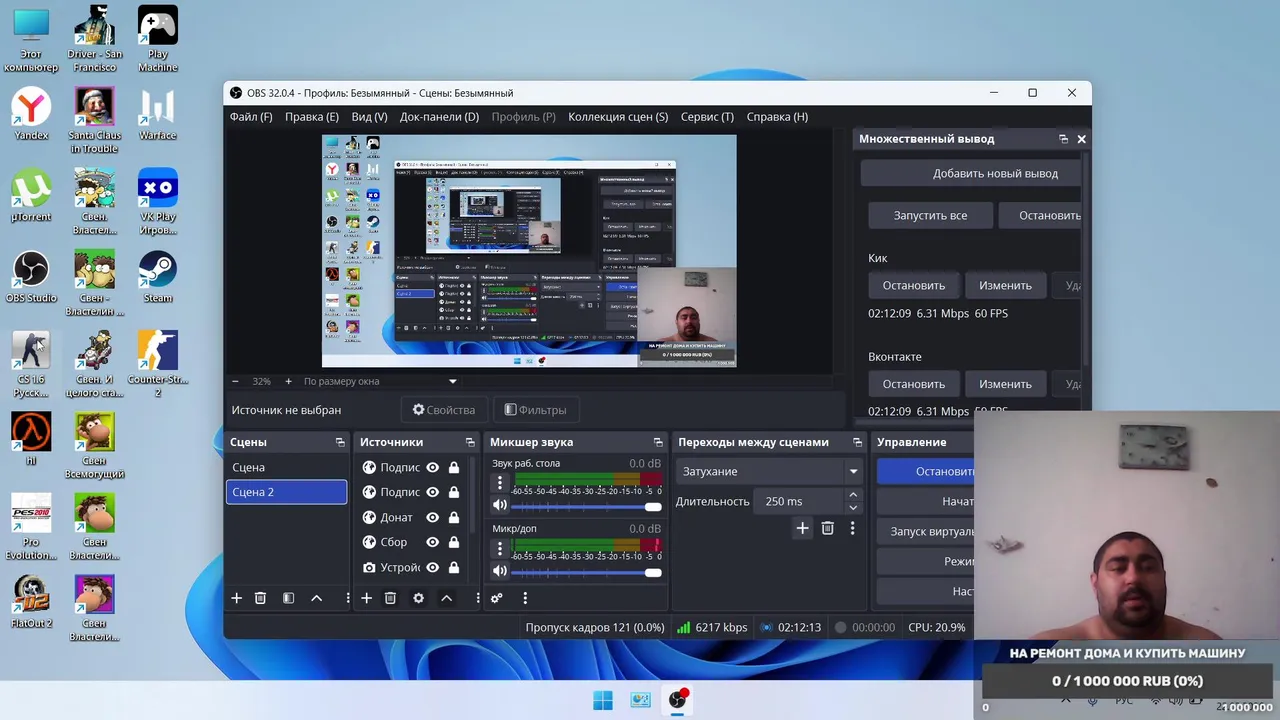
Task: Open the По размеру окна scaling dropdown
Action: [x=380, y=381]
